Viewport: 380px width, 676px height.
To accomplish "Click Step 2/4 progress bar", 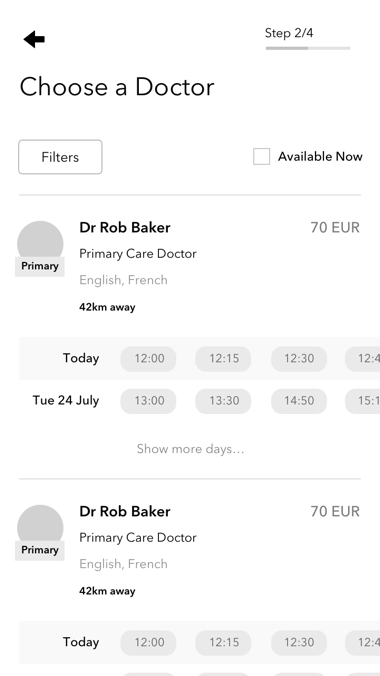I will 308,48.
